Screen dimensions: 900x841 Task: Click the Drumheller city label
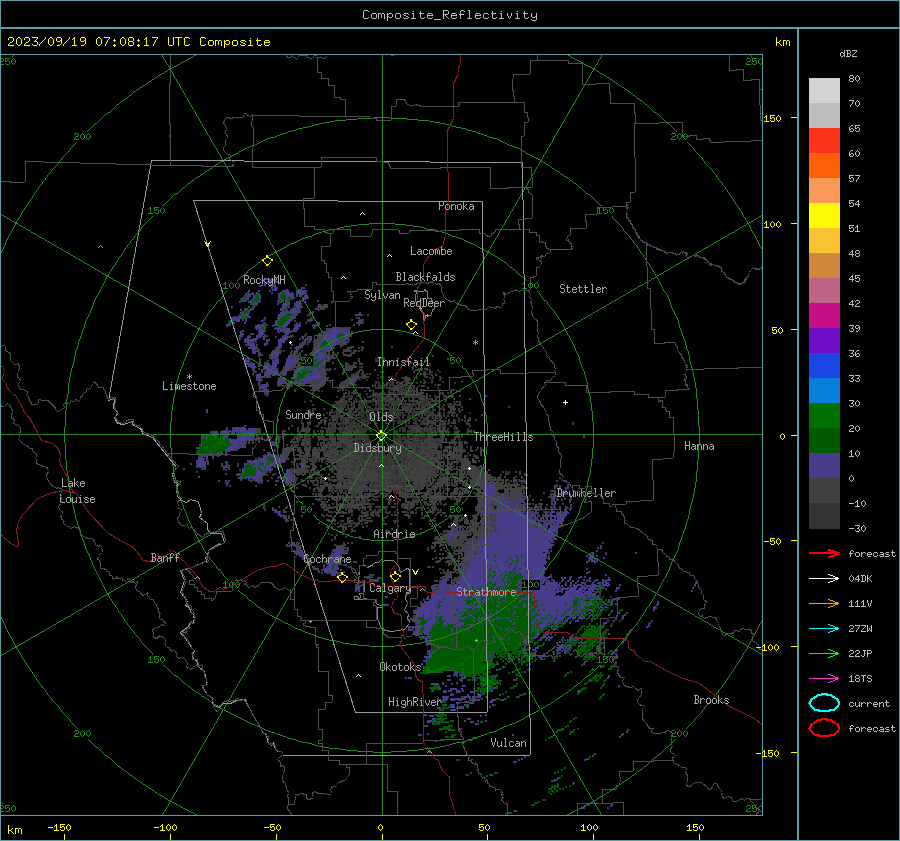point(585,493)
